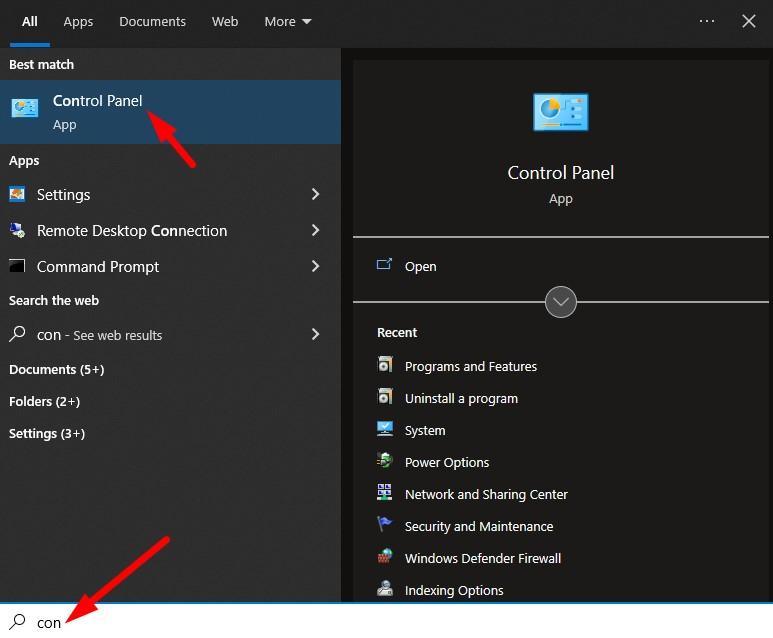Expand Remote Desktop Connection options arrow
Viewport: 773px width, 638px height.
(316, 230)
